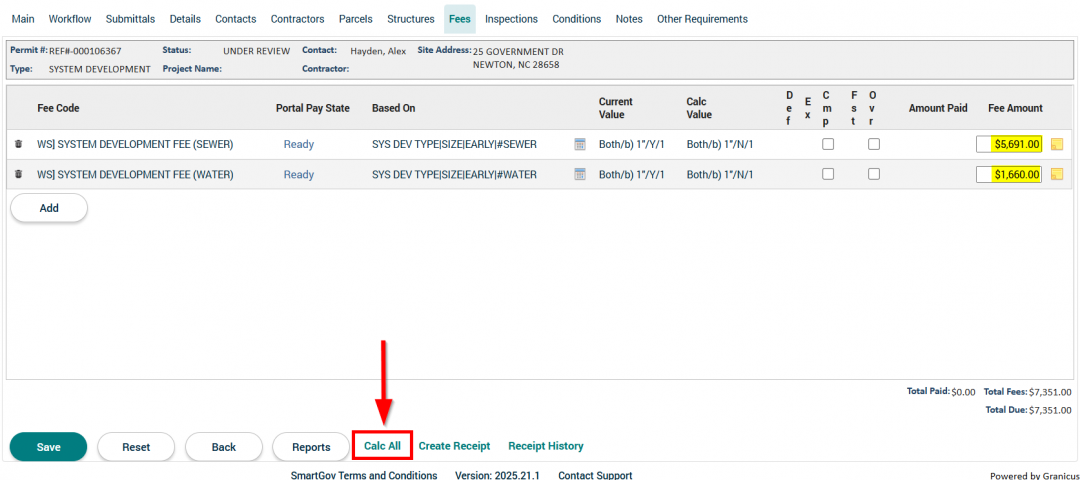Image resolution: width=1080 pixels, height=480 pixels.
Task: Open calculator icon for the WATER fee
Action: pyautogui.click(x=580, y=174)
